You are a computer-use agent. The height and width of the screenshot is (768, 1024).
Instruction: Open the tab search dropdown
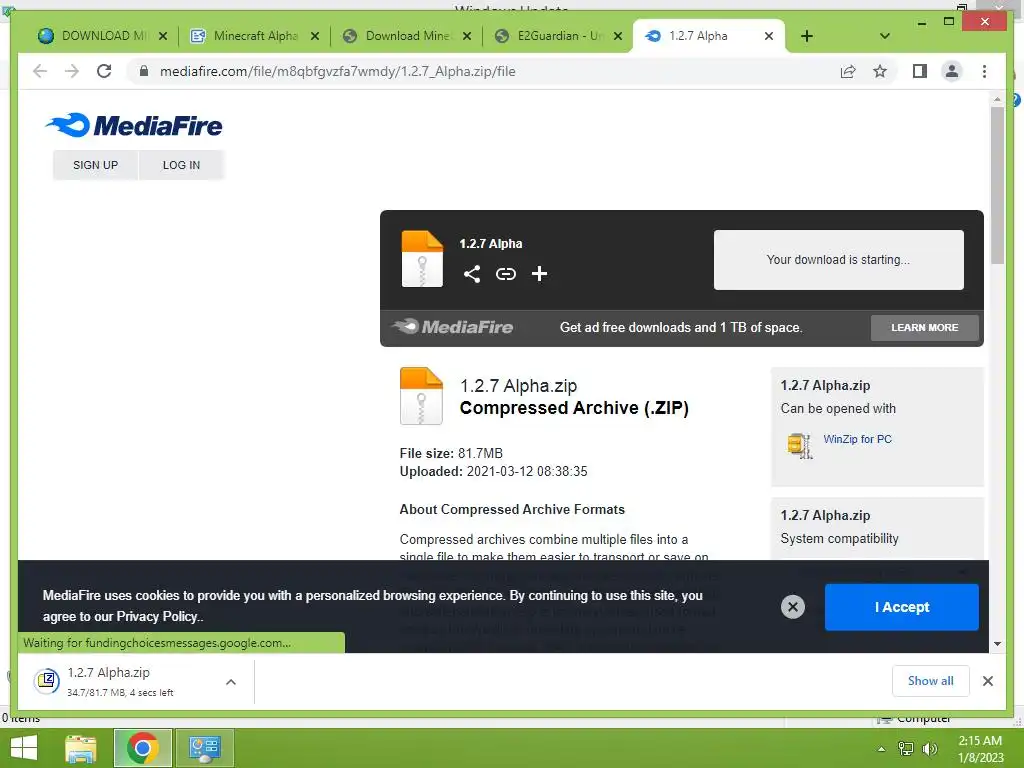click(884, 36)
